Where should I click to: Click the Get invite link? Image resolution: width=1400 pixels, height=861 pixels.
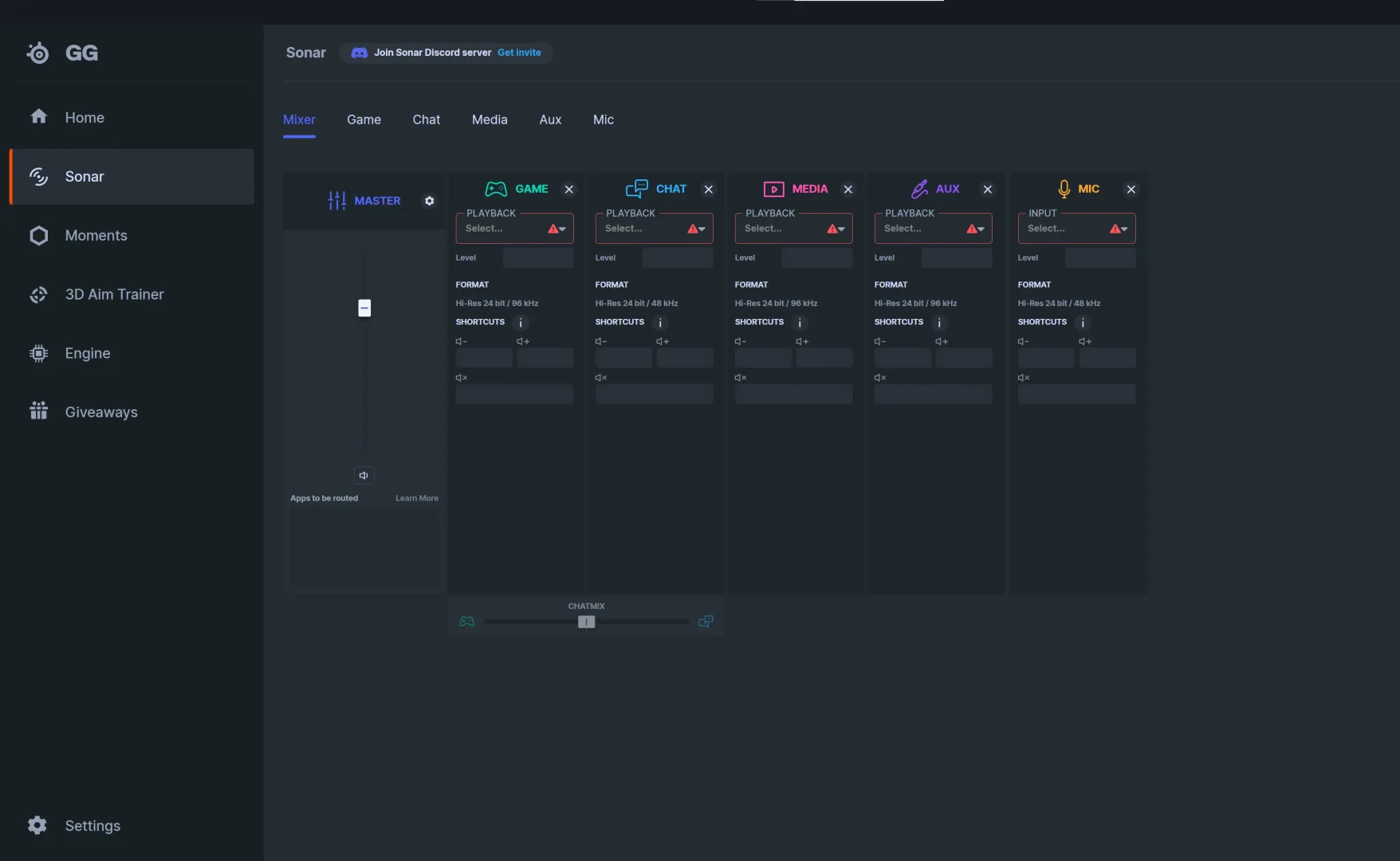[519, 53]
